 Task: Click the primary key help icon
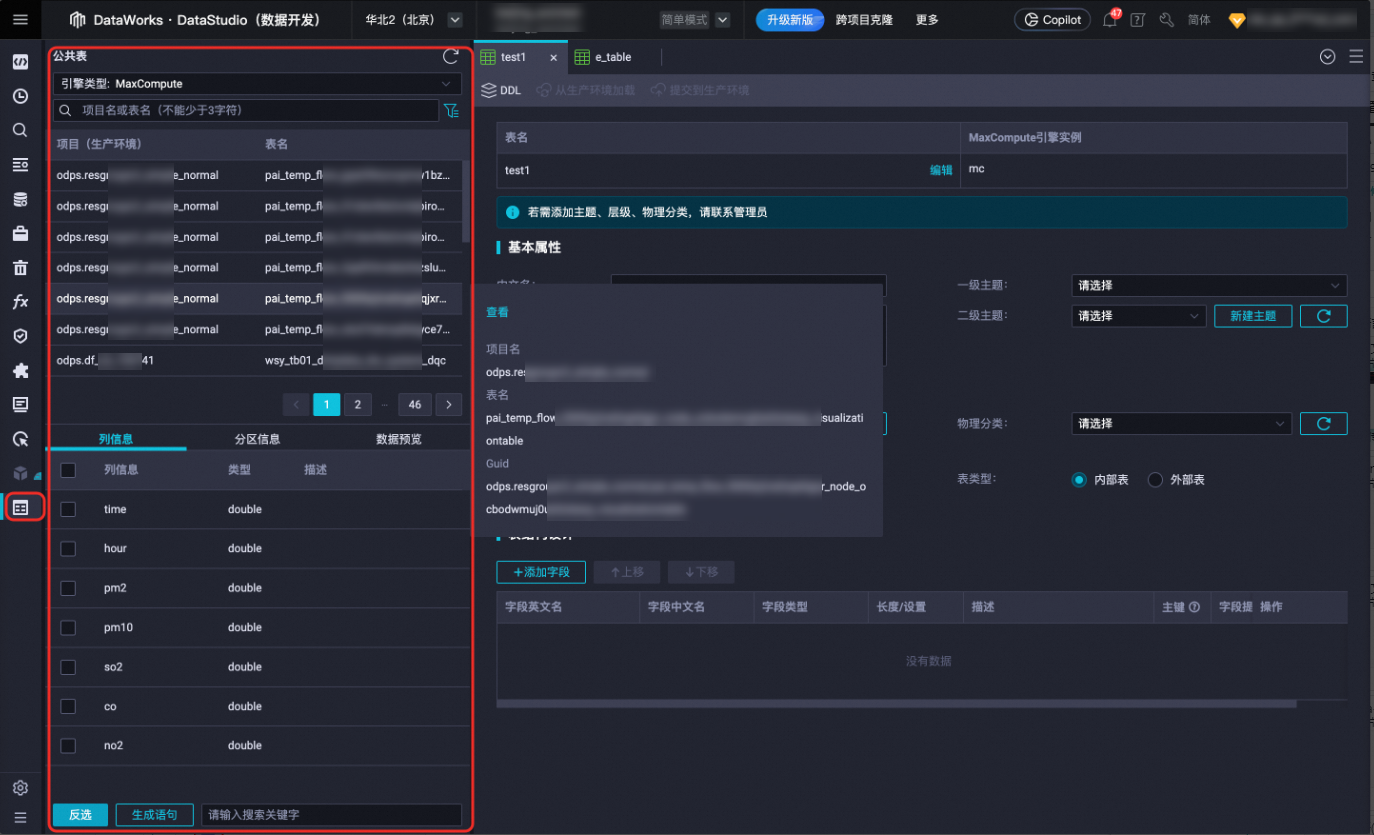[1194, 607]
